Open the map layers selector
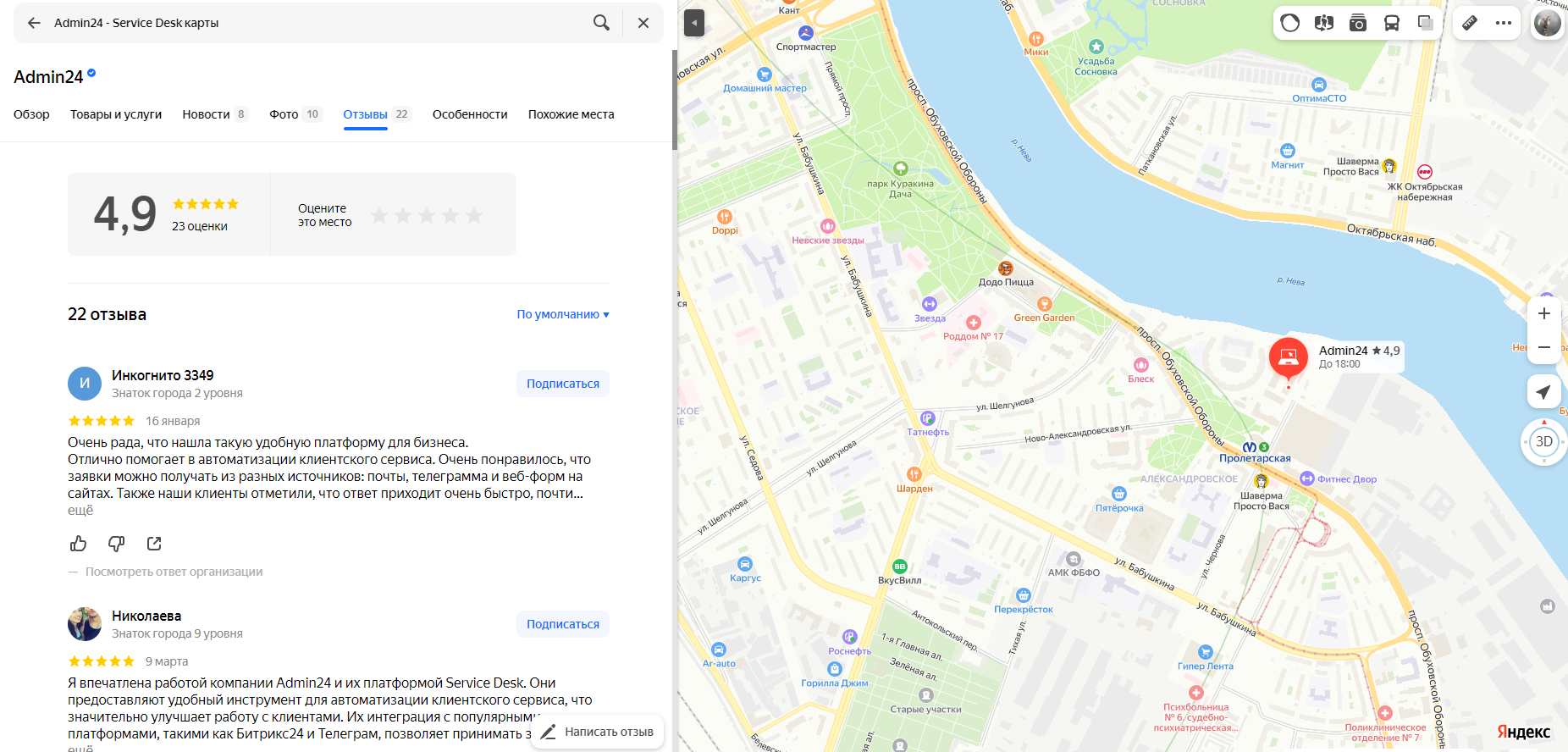The image size is (1568, 752). coord(1426,23)
